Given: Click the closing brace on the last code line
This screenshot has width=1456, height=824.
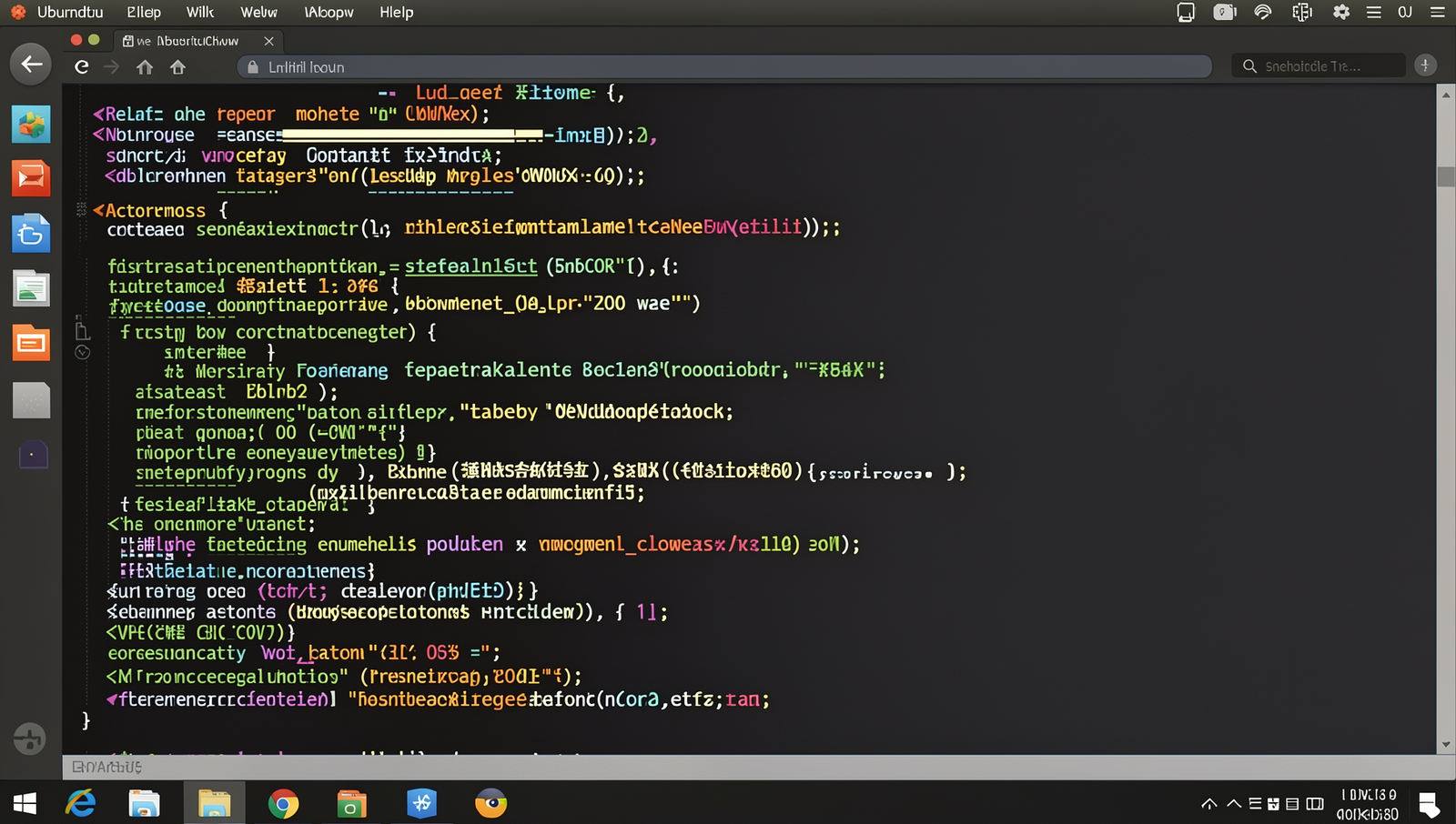Looking at the screenshot, I should [86, 720].
